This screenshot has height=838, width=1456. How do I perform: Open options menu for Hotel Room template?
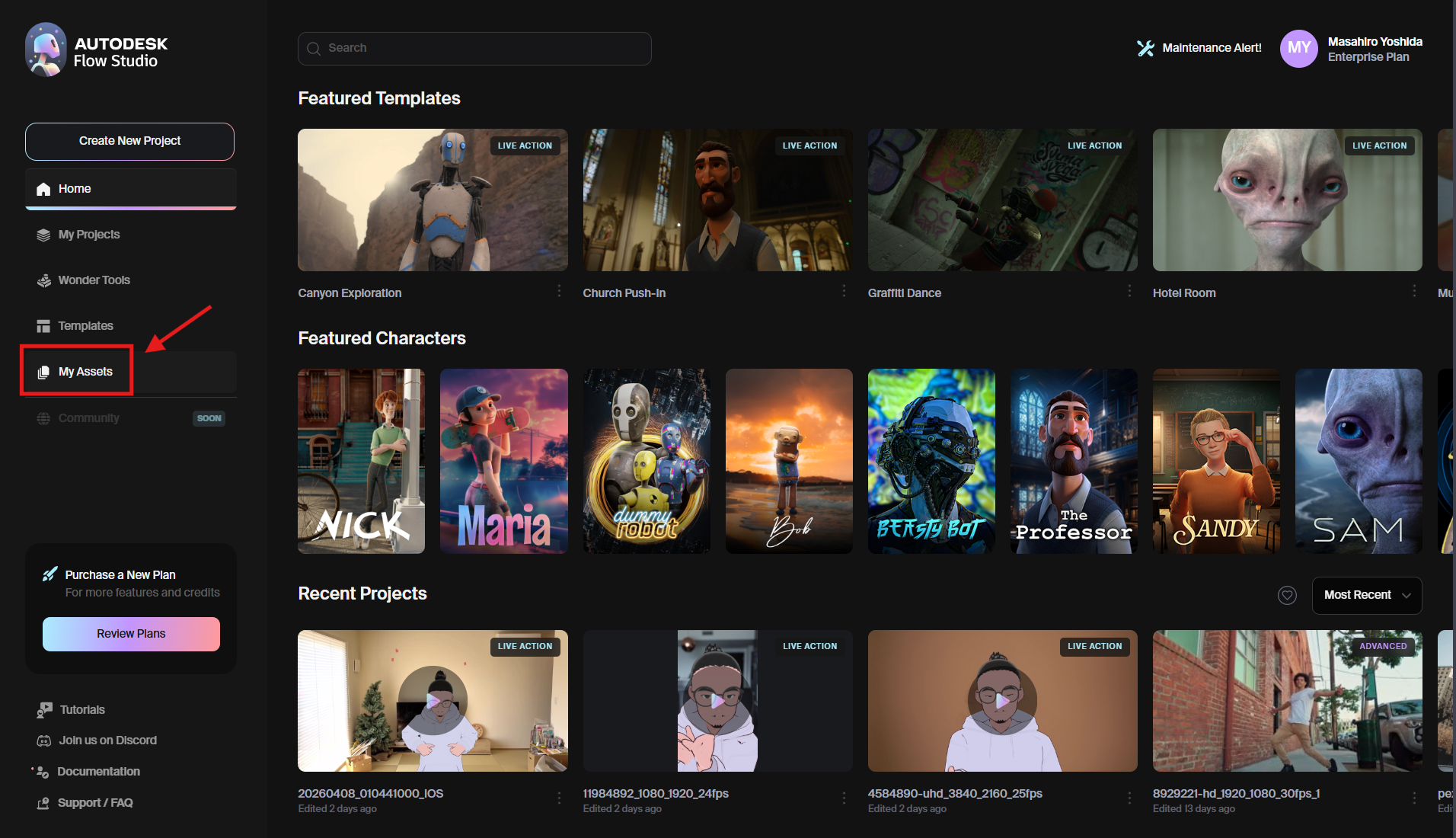(x=1414, y=292)
